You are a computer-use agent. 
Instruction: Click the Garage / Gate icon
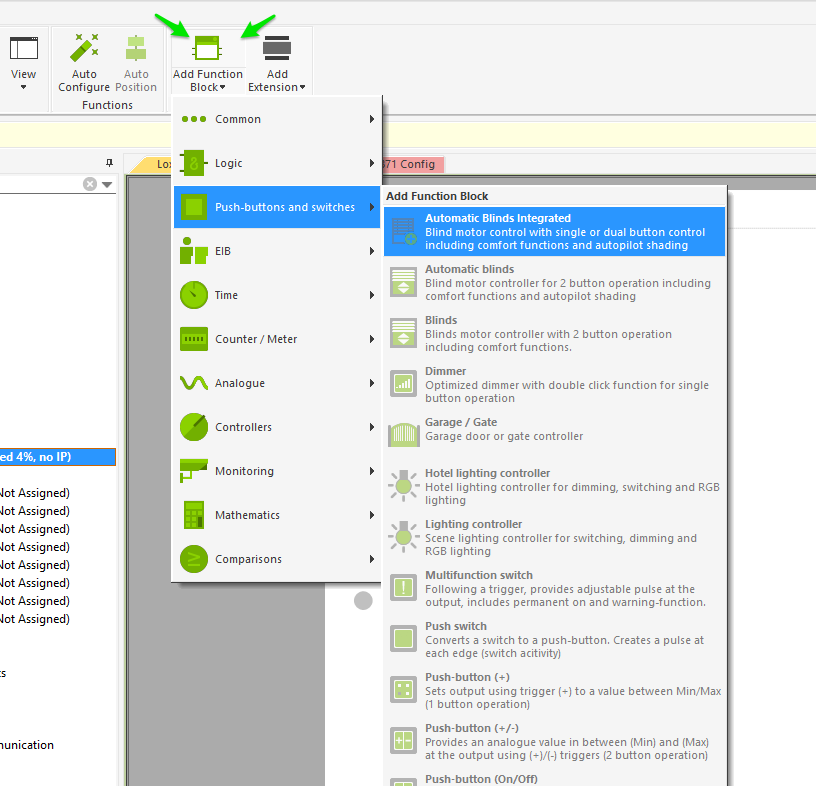pyautogui.click(x=403, y=434)
